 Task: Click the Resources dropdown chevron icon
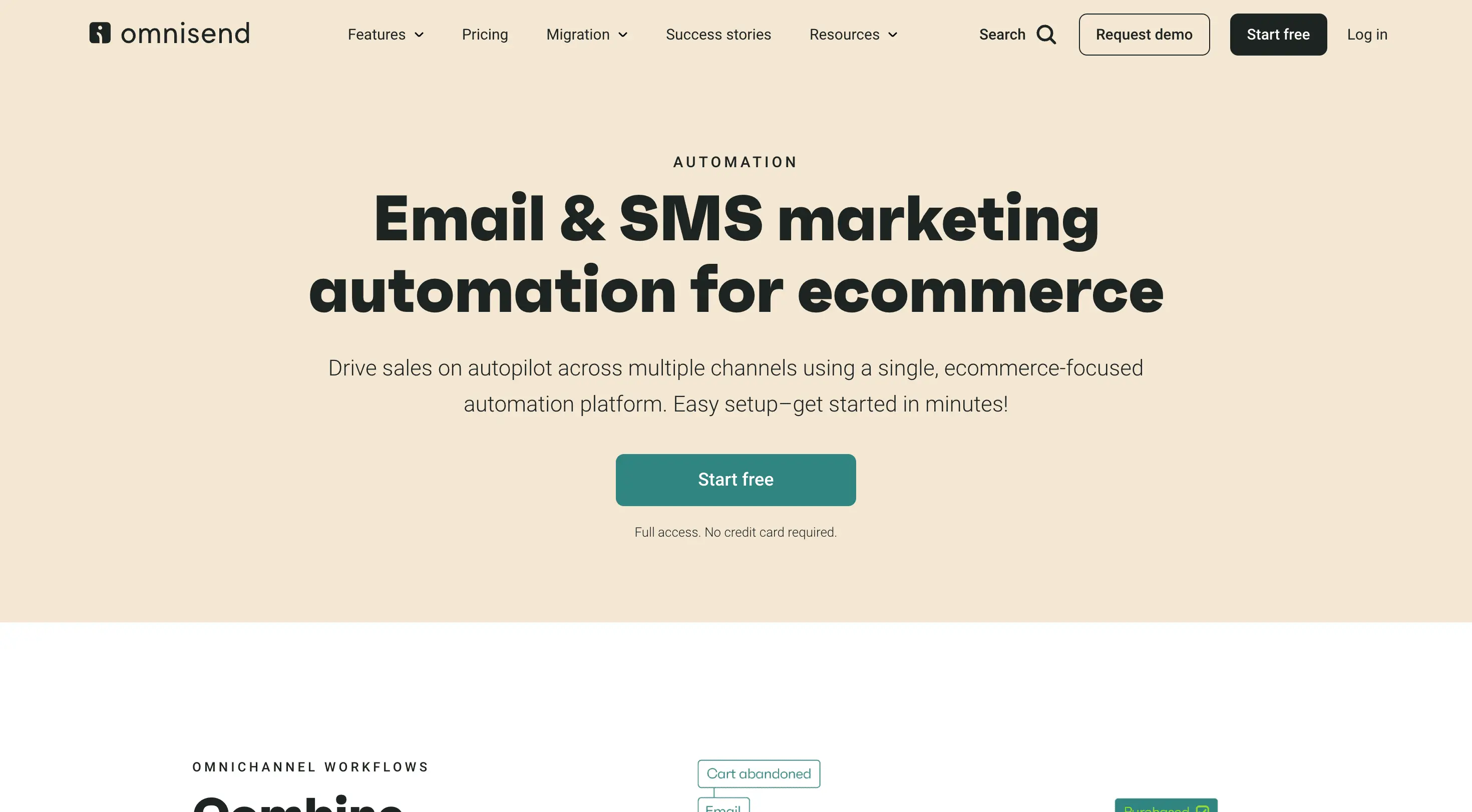pos(893,34)
